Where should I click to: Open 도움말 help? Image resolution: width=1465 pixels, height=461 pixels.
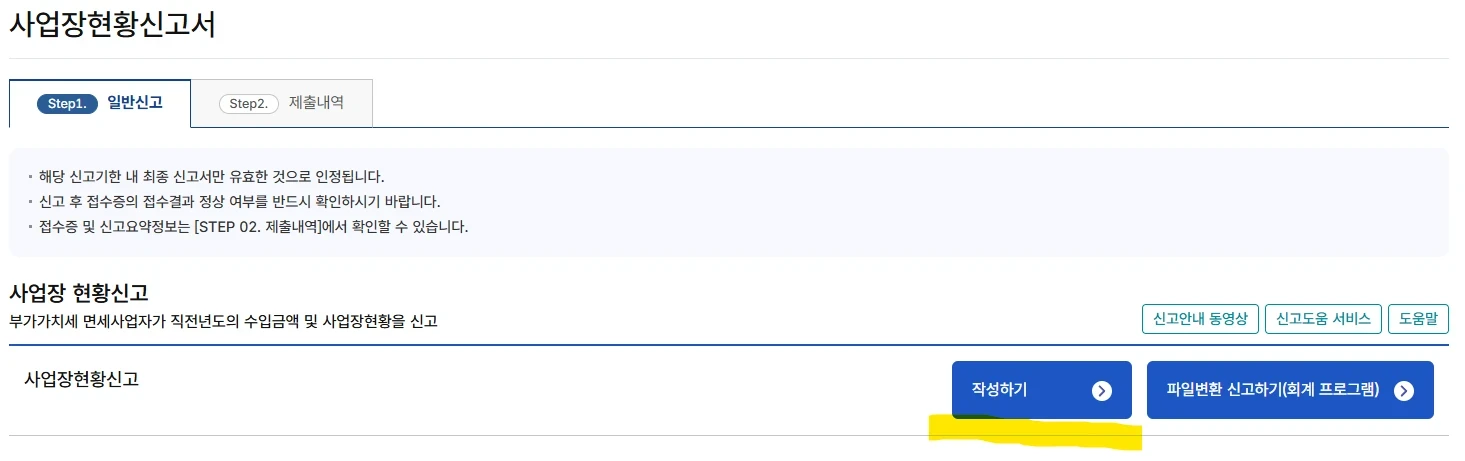(1419, 319)
